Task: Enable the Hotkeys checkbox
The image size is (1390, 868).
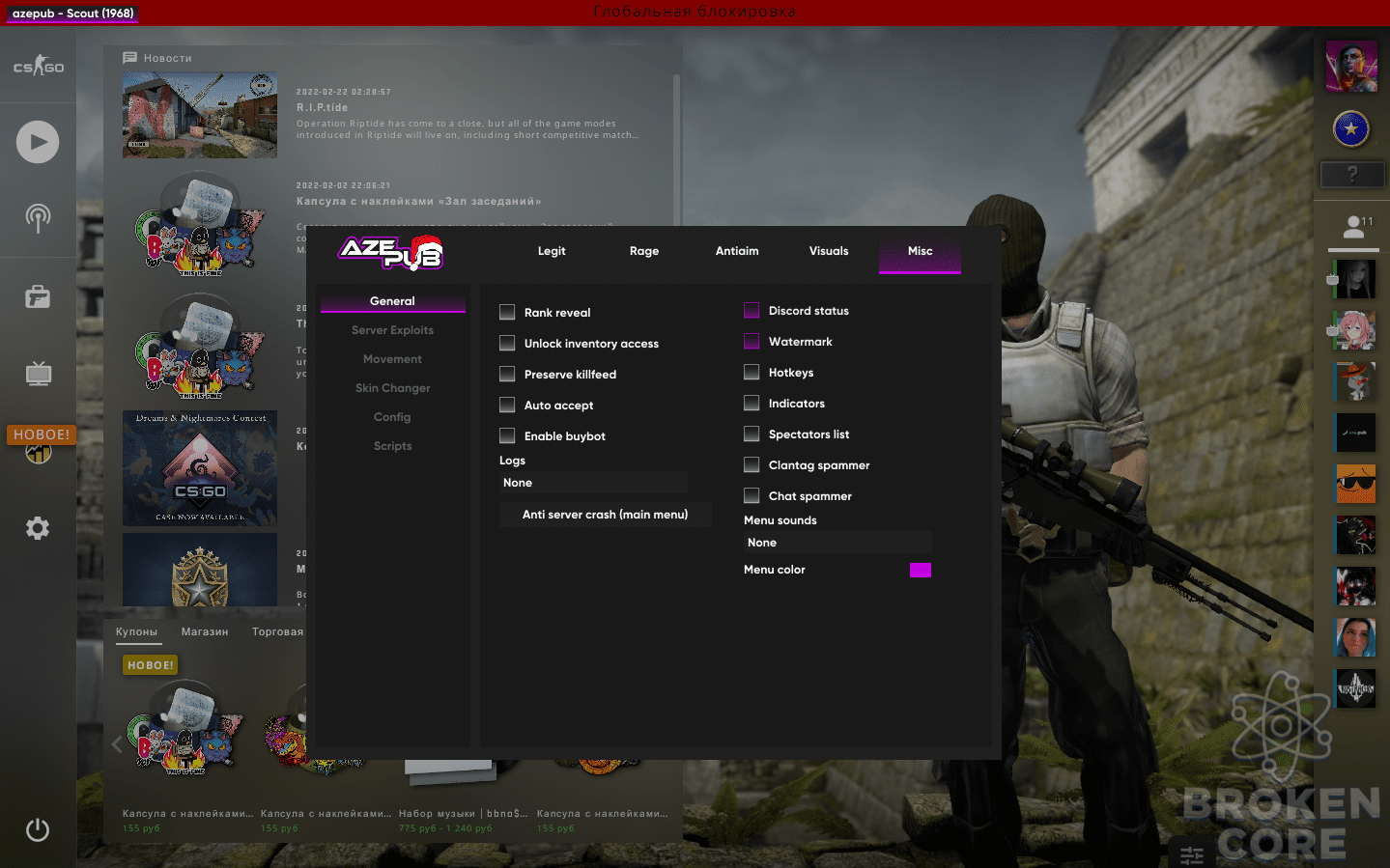Action: [x=752, y=372]
